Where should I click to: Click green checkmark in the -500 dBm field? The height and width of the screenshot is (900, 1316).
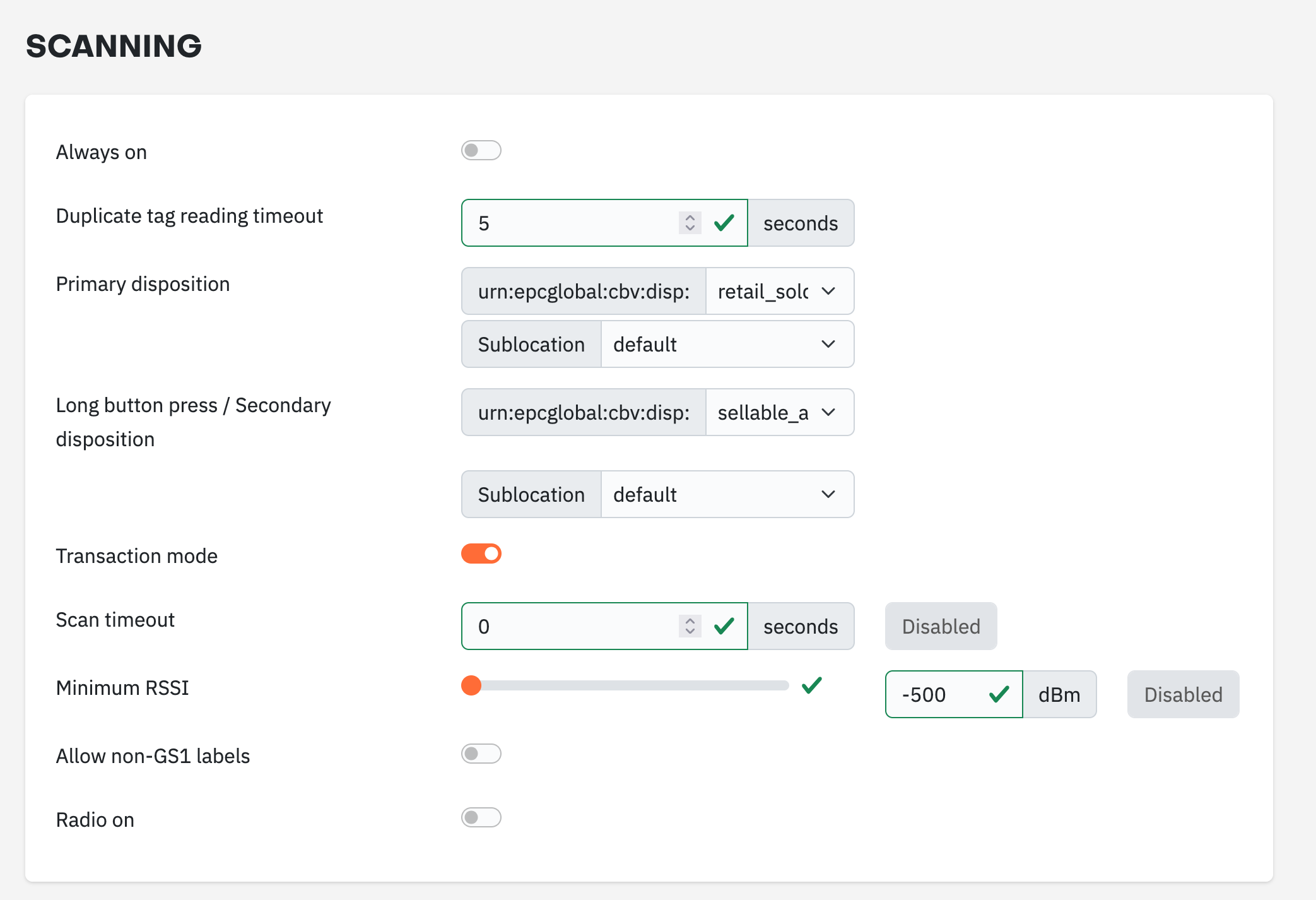pos(999,694)
